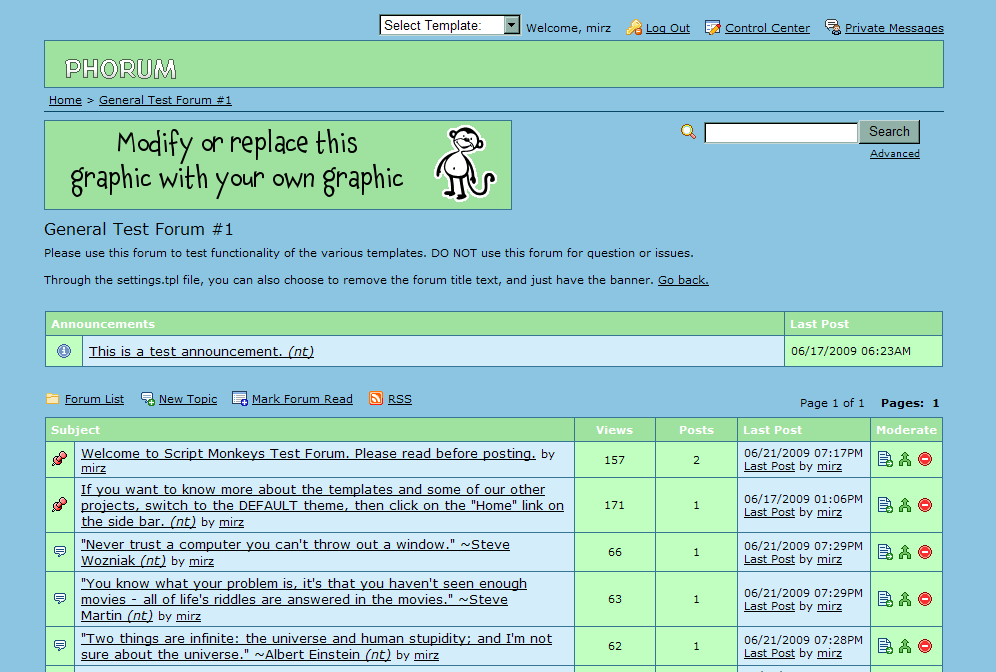Click page number 1 next to Pages
996x672 pixels.
pos(936,403)
